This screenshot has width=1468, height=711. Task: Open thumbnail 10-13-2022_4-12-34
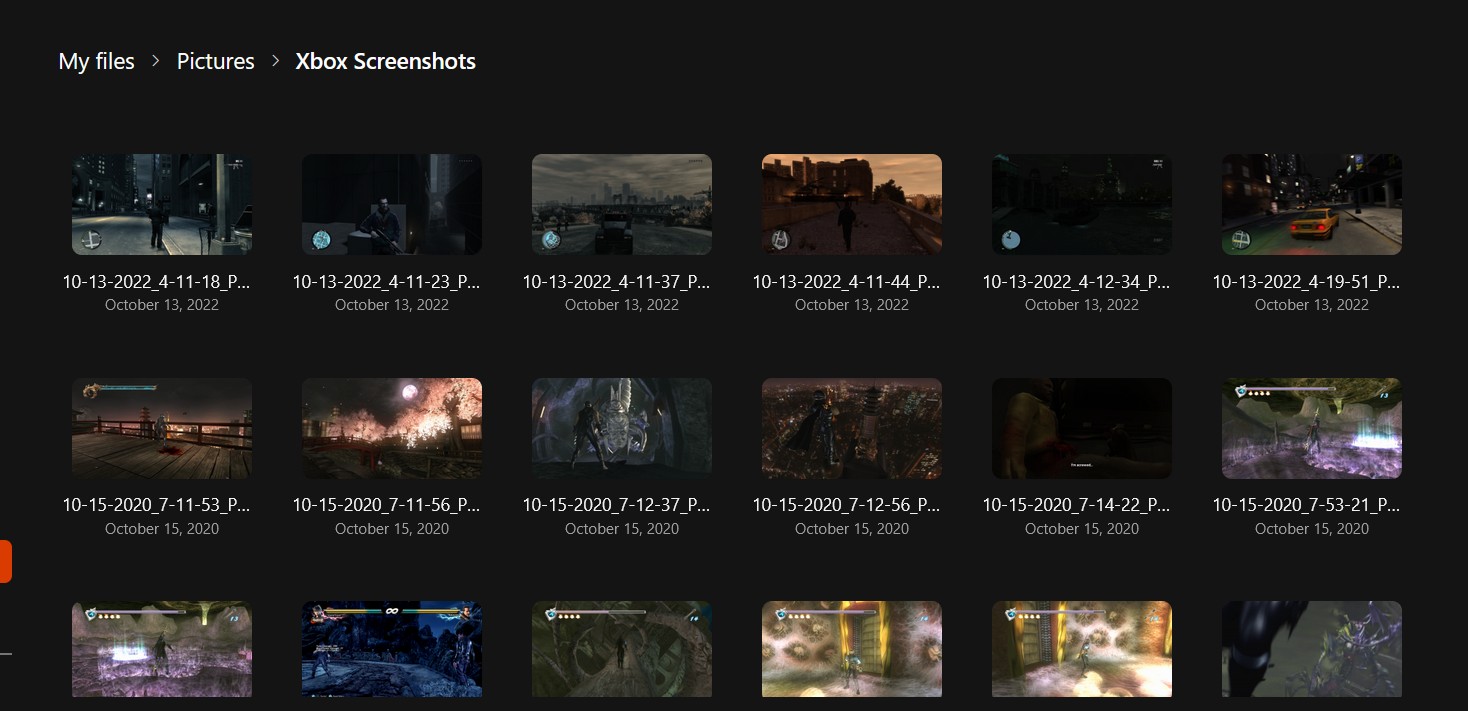click(1082, 204)
